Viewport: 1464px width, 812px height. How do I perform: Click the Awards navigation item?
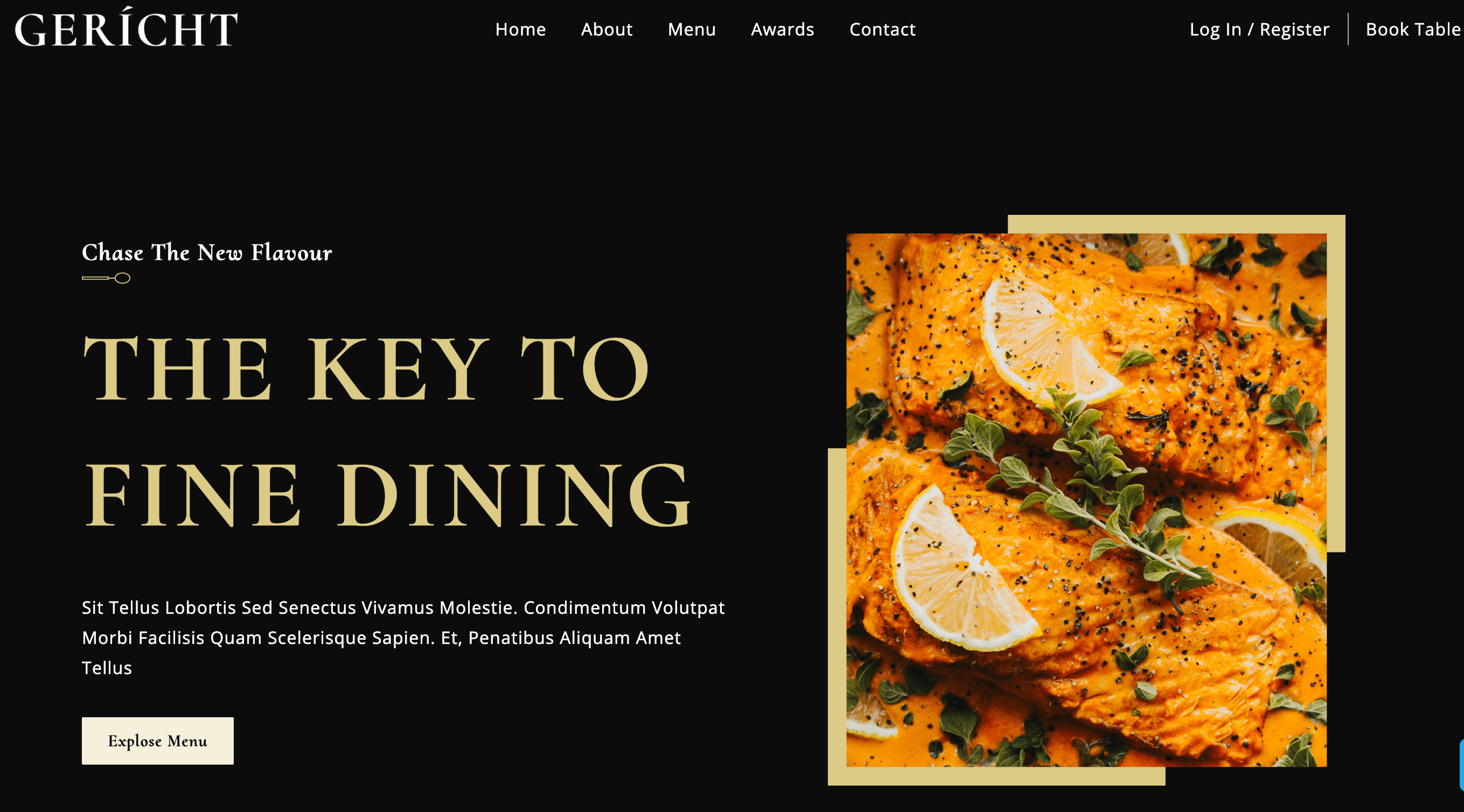(783, 29)
